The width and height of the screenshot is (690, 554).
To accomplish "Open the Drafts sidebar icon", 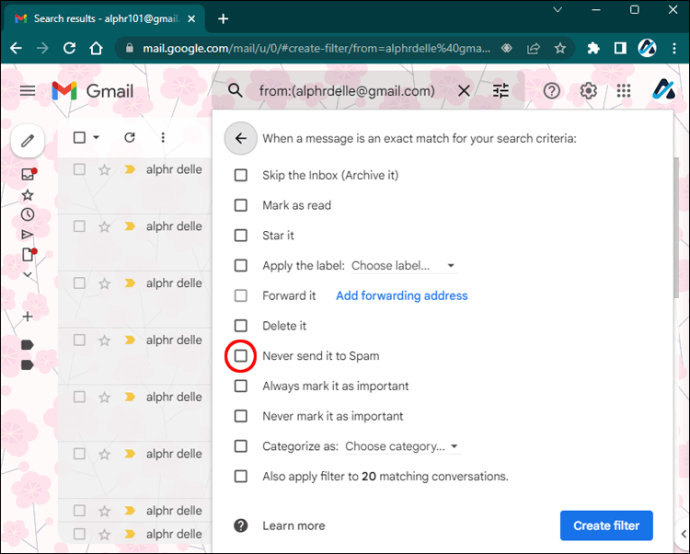I will pos(28,254).
